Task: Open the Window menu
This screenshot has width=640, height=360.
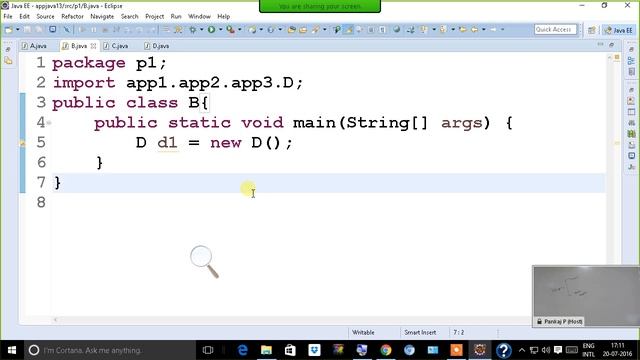Action: tap(199, 16)
